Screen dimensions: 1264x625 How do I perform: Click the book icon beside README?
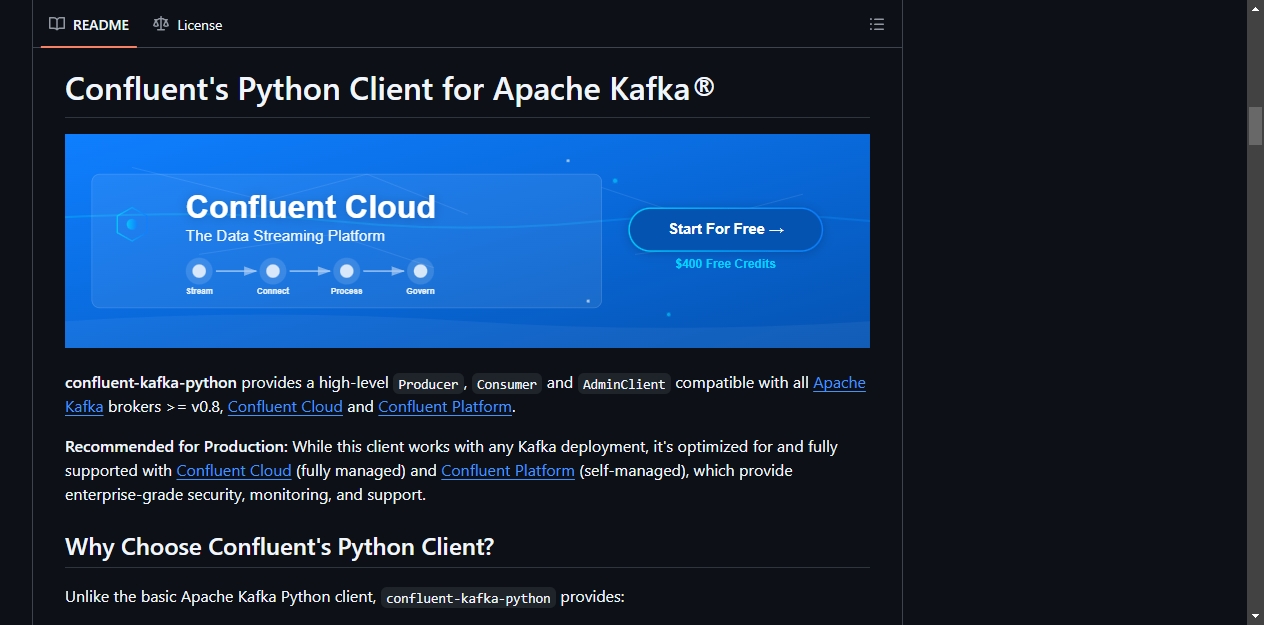click(57, 24)
